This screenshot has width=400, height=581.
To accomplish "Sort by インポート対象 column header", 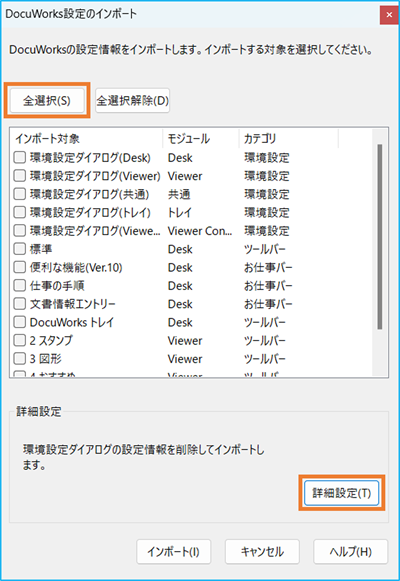I will [x=86, y=139].
